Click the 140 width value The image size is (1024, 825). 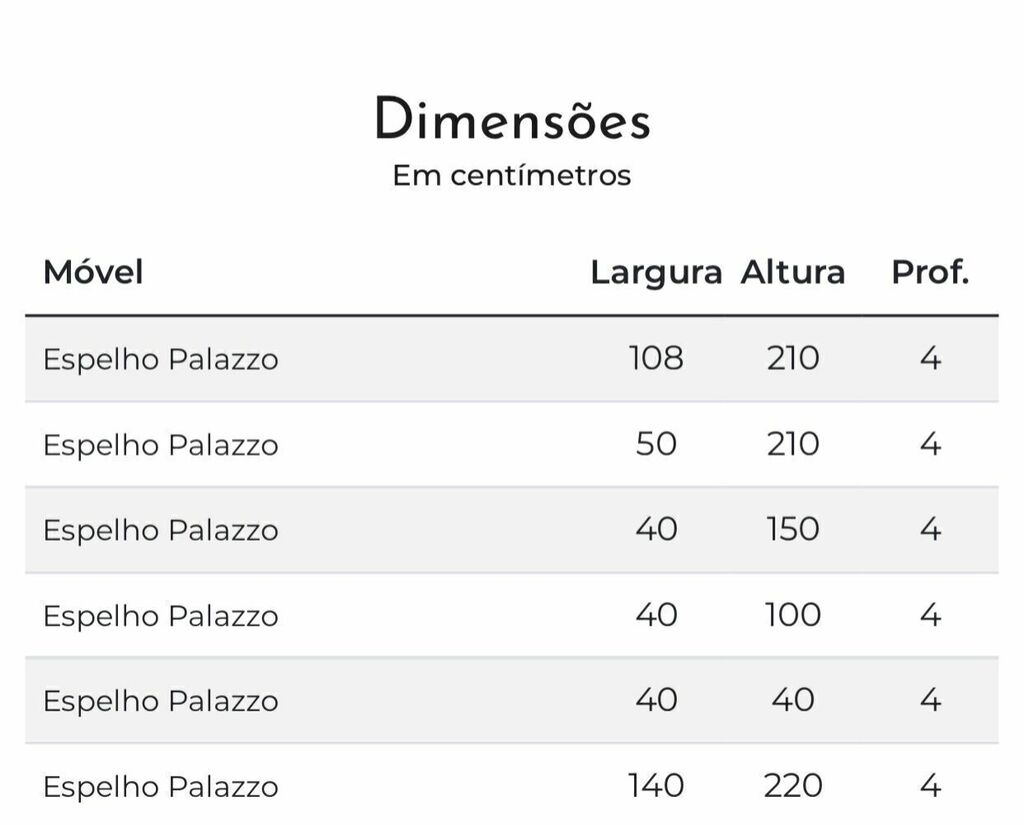[x=656, y=786]
